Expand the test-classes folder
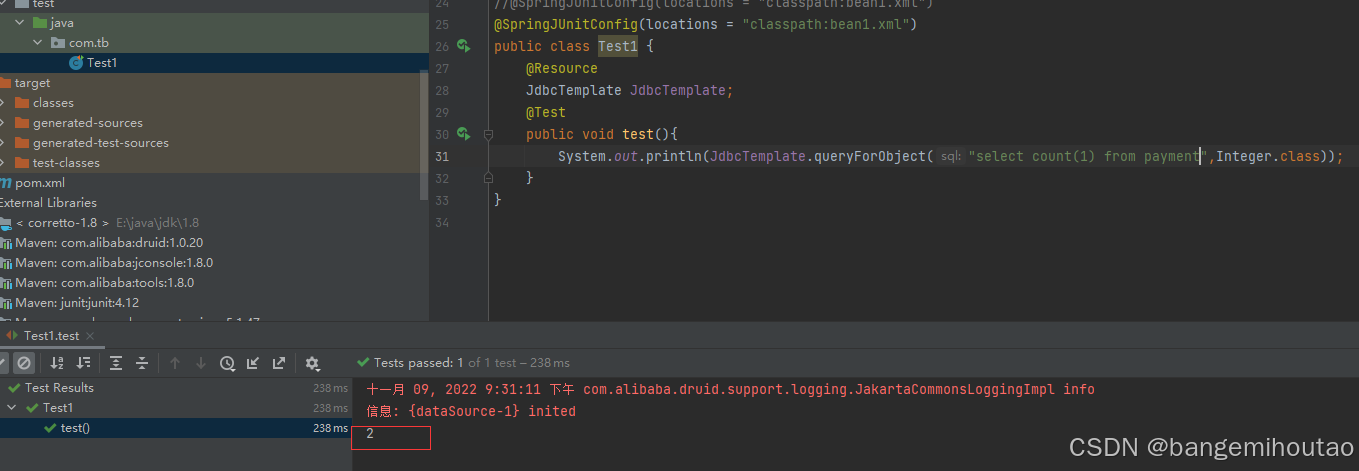This screenshot has height=471, width=1359. click(x=2, y=162)
